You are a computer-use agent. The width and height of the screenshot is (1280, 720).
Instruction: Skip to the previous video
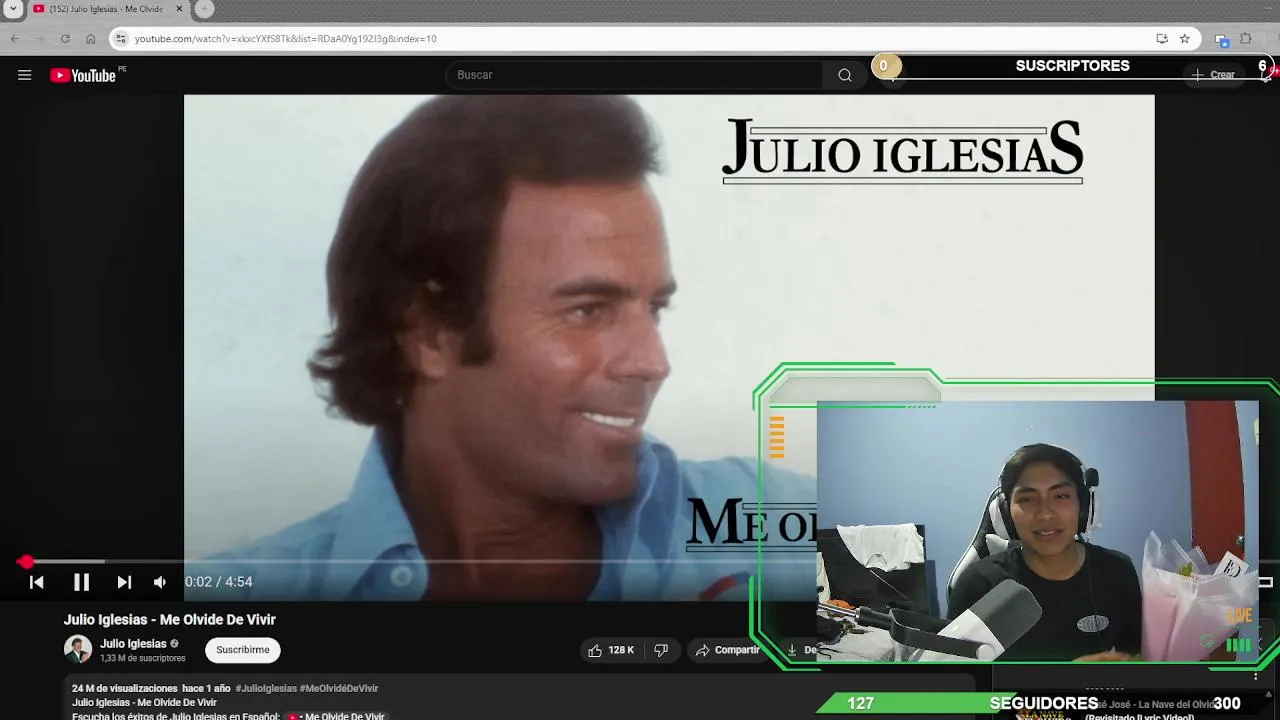pyautogui.click(x=37, y=582)
